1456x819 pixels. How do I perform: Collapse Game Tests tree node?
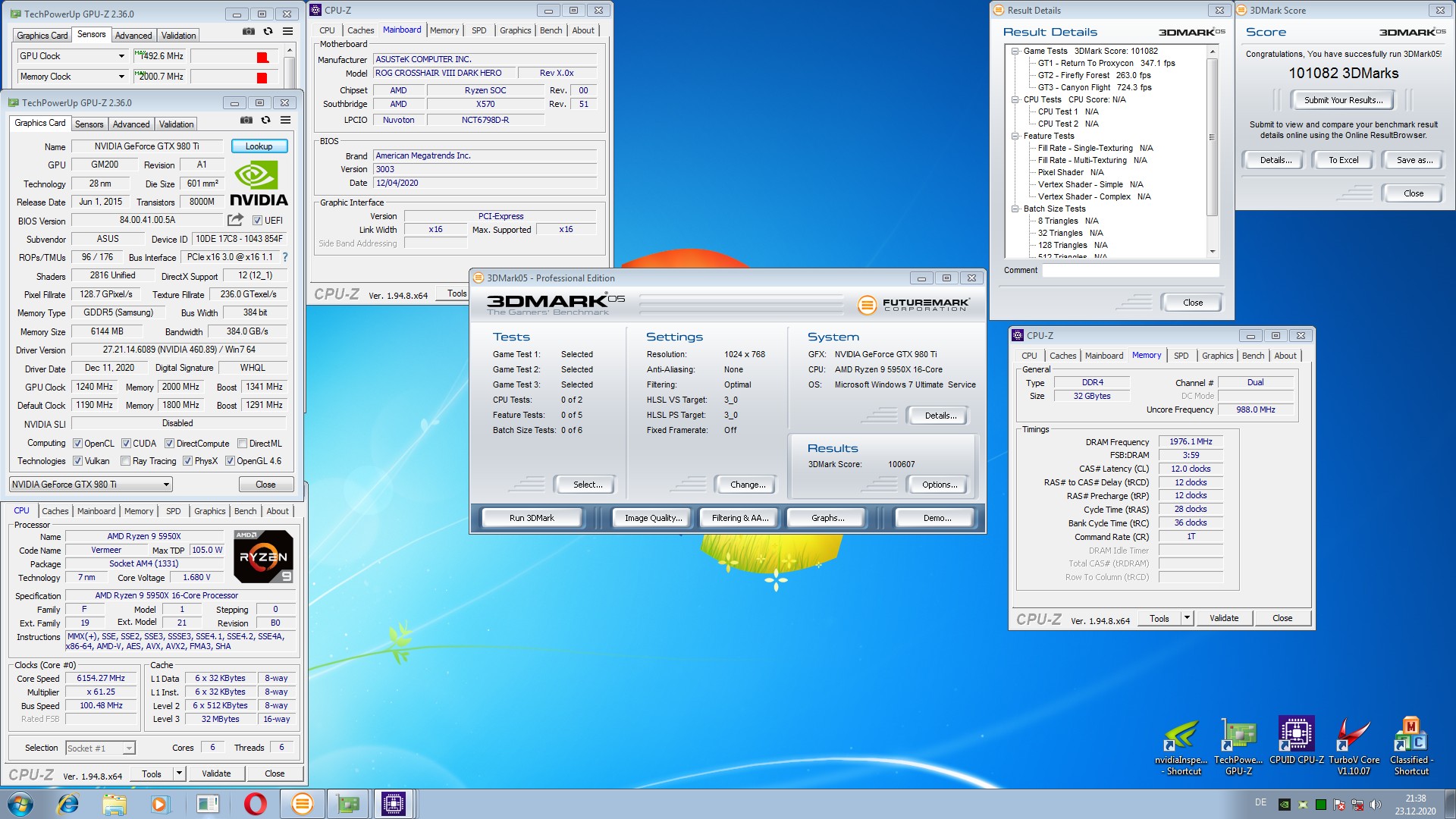coord(1015,51)
